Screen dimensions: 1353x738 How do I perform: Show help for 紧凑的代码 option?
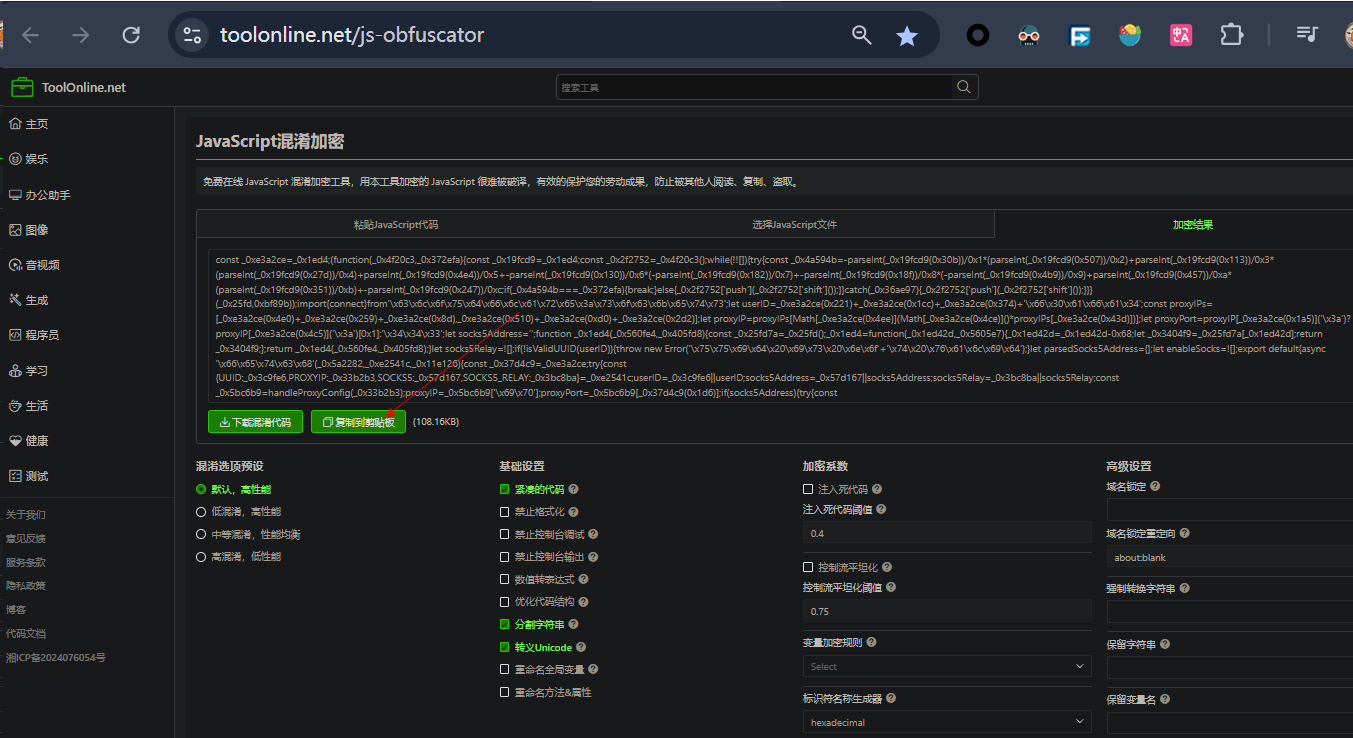pyautogui.click(x=574, y=490)
